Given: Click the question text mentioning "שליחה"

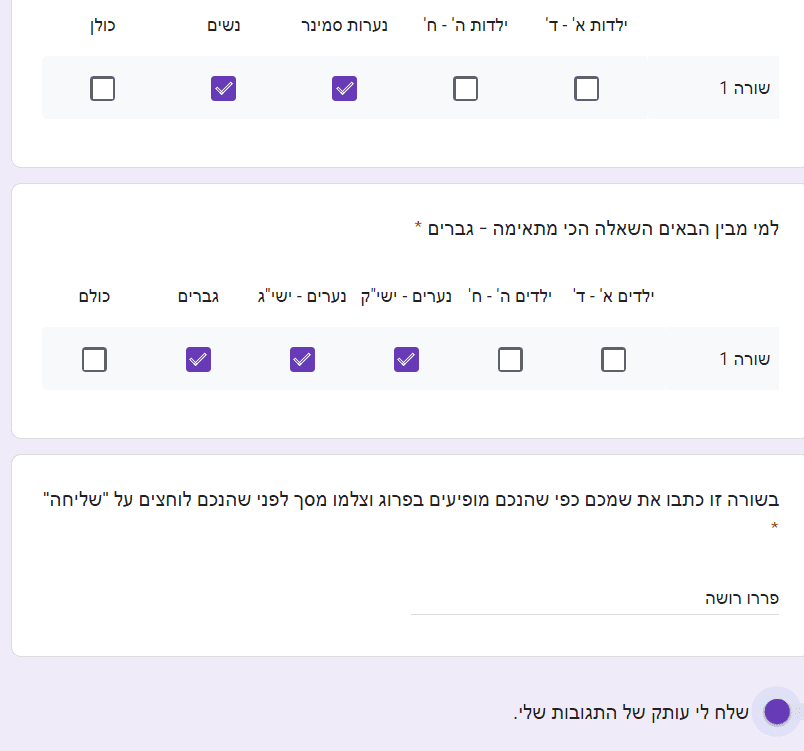Looking at the screenshot, I should click(410, 499).
